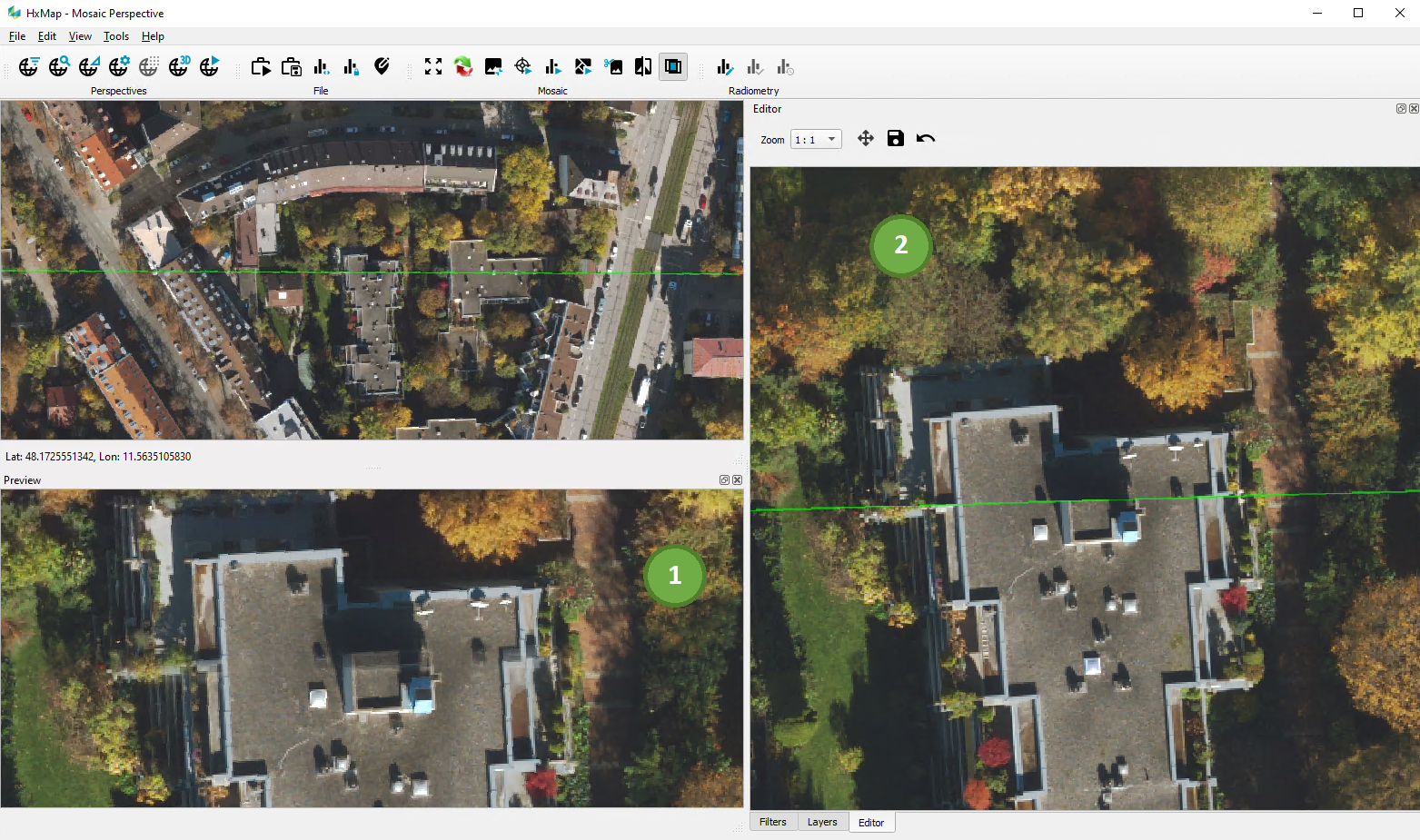Viewport: 1420px width, 840px height.
Task: Click the briefcase with play arrow icon
Action: click(261, 66)
